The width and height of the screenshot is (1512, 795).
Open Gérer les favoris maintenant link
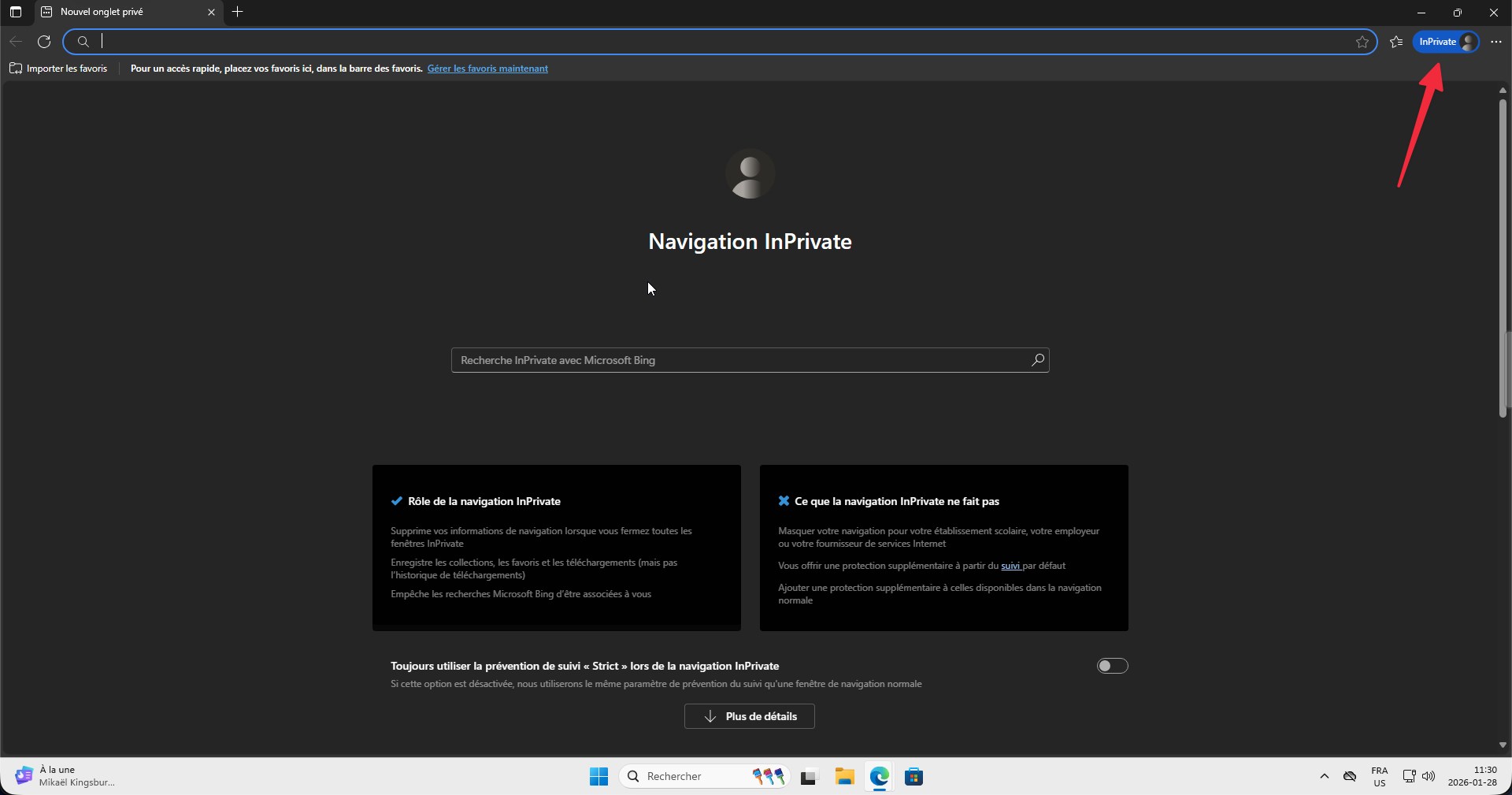click(487, 69)
